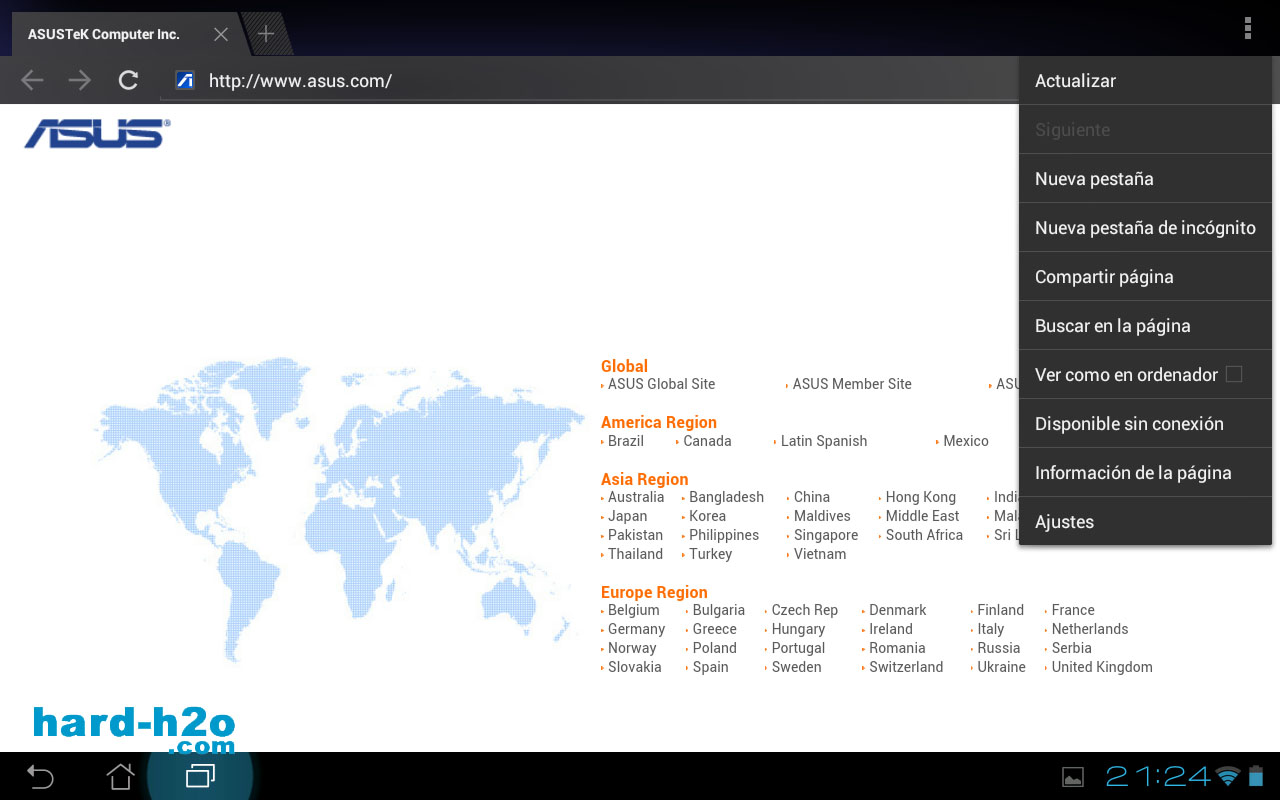
Task: Select the Vietnam link
Action: click(820, 554)
